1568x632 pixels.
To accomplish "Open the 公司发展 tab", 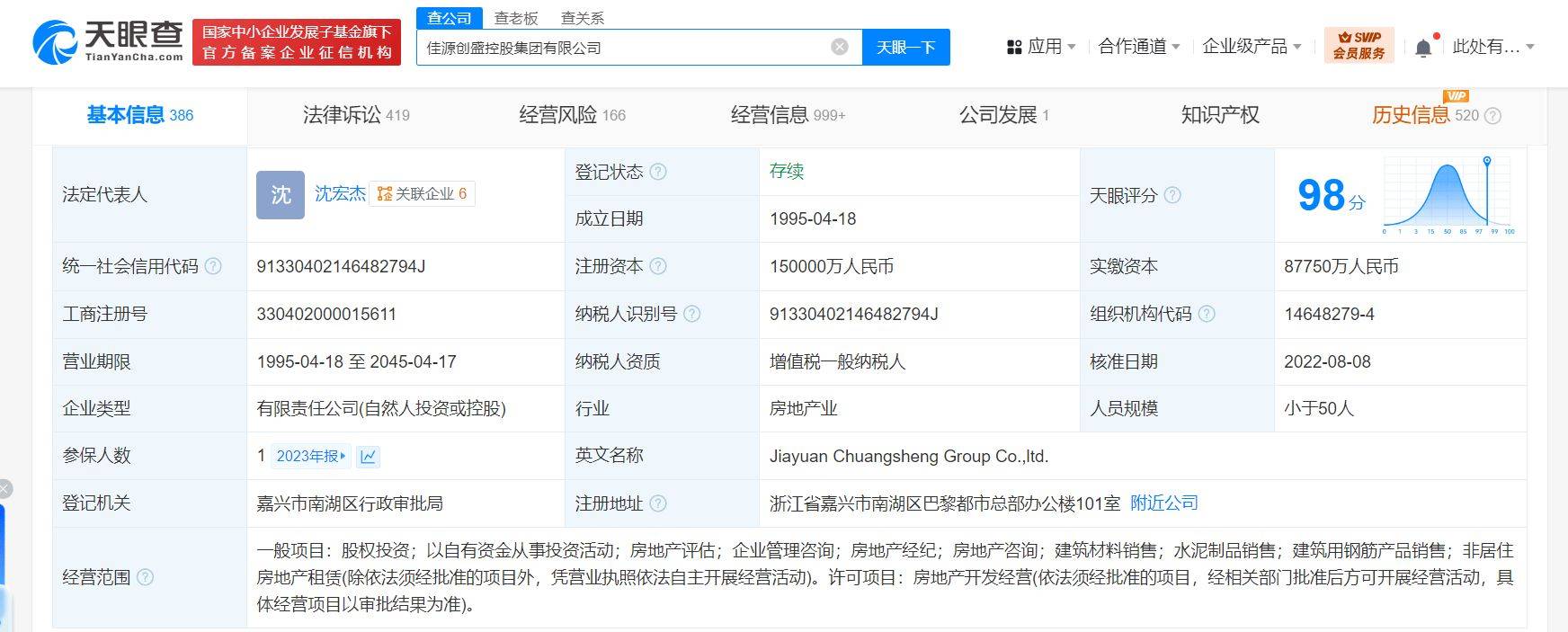I will pos(1003,115).
